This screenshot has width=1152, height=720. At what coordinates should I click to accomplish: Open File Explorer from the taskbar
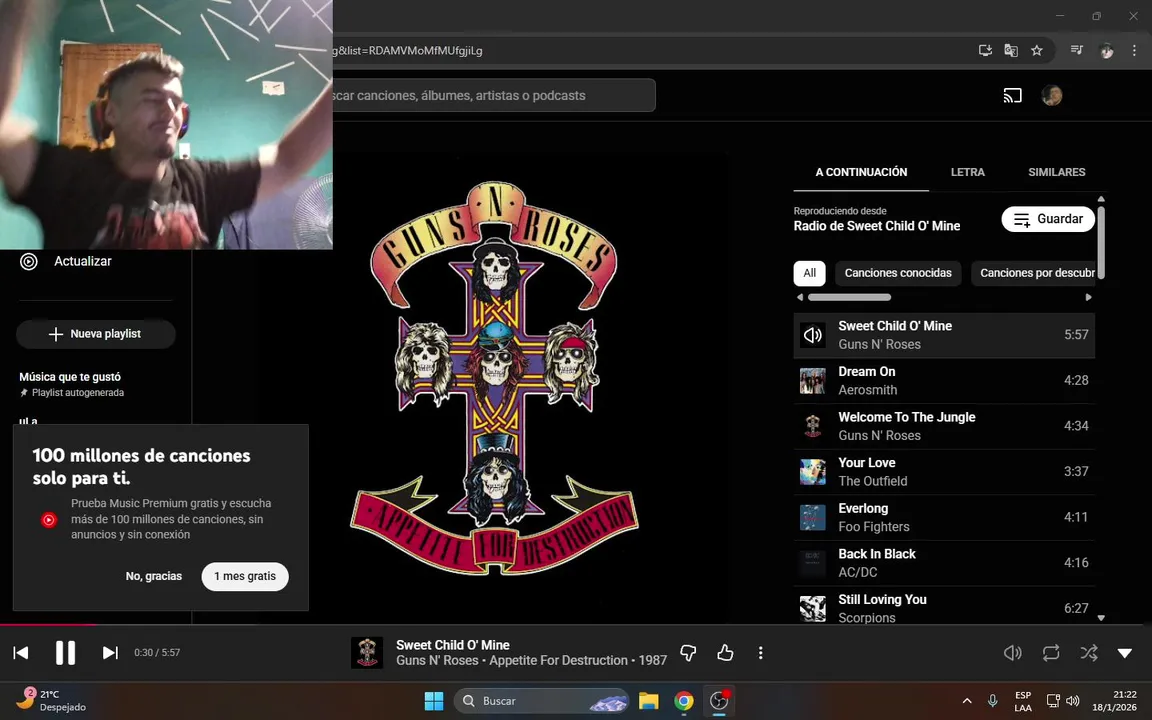click(648, 701)
